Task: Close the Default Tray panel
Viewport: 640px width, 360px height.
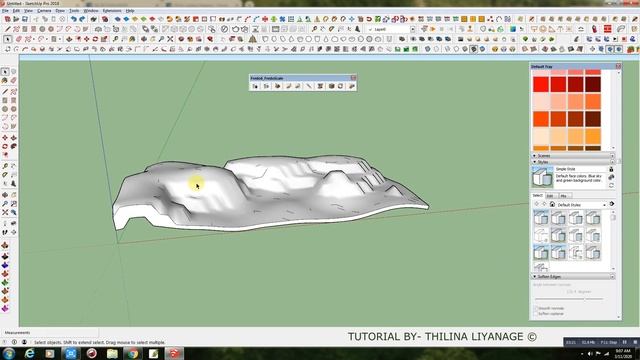Action: pyautogui.click(x=618, y=66)
